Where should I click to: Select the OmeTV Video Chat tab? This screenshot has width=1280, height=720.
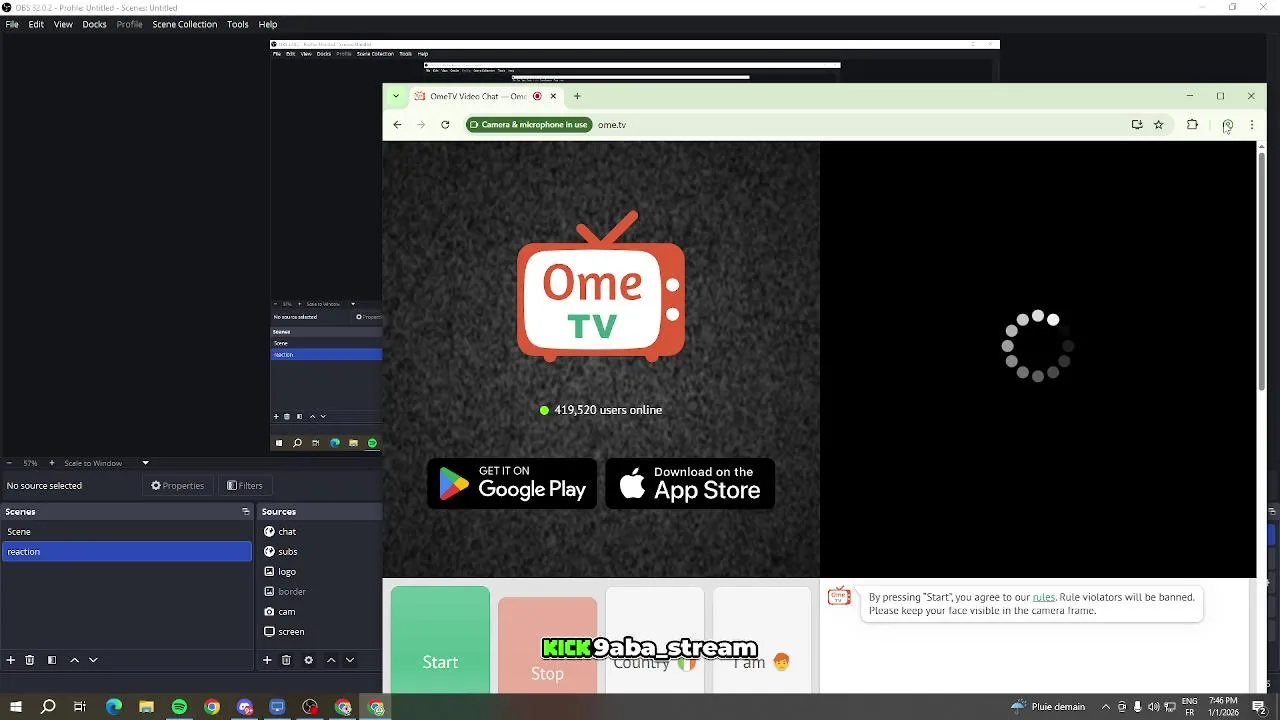pyautogui.click(x=486, y=96)
